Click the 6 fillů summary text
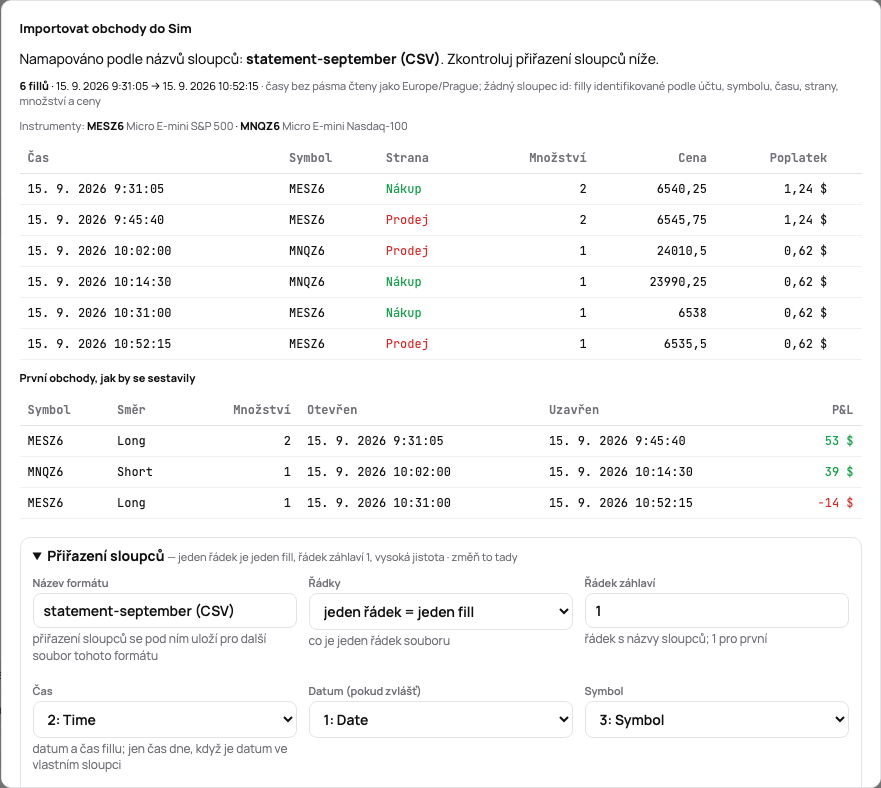The height and width of the screenshot is (788, 881). click(x=34, y=86)
